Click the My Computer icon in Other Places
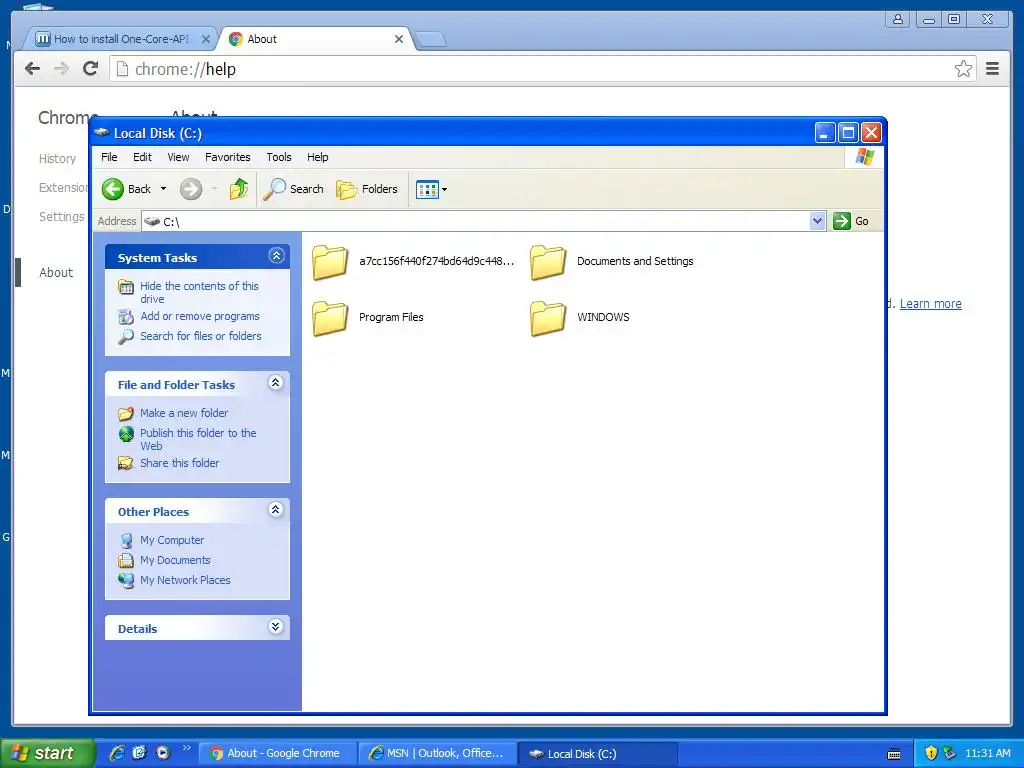Viewport: 1024px width, 768px height. [126, 541]
